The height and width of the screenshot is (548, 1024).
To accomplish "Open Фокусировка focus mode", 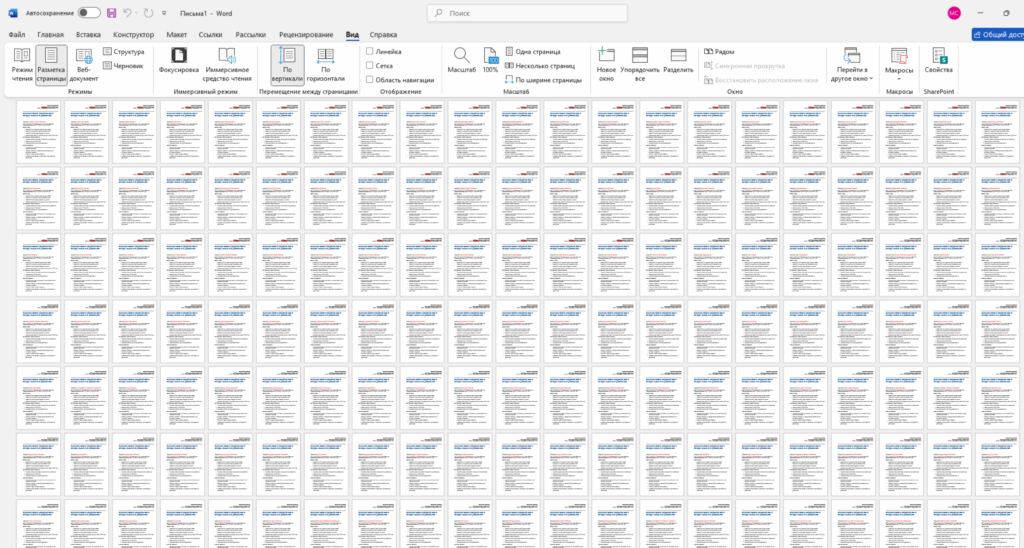I will tap(179, 60).
